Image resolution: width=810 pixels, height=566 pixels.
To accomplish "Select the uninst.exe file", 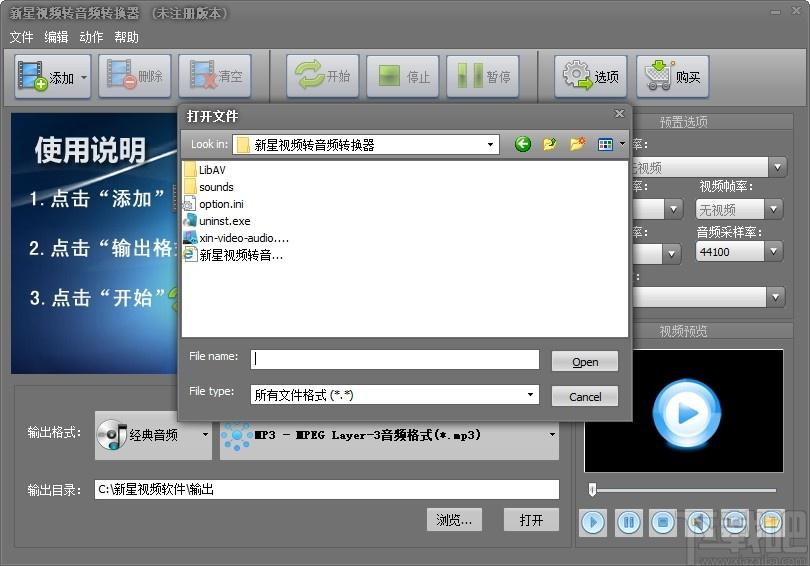I will coord(217,221).
